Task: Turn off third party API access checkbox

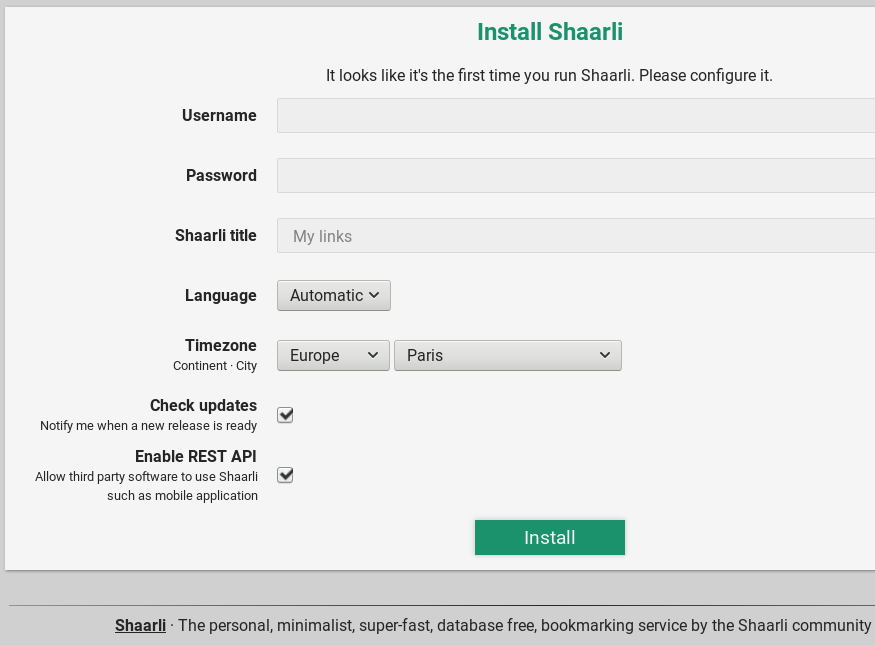Action: click(285, 475)
